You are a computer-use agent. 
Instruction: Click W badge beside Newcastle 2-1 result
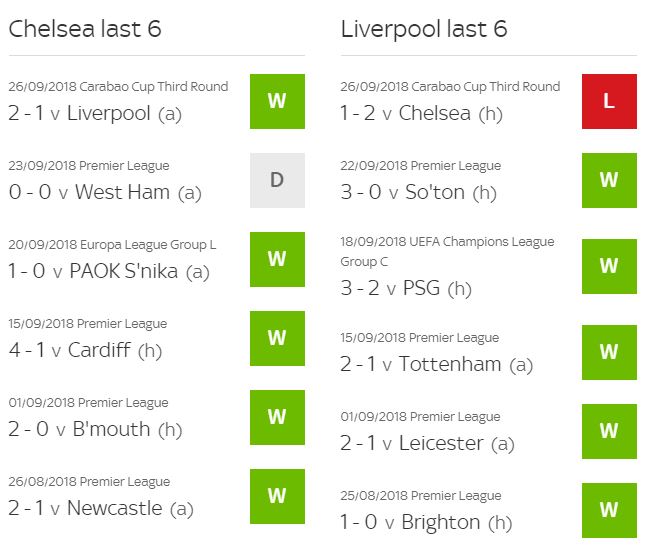(277, 496)
